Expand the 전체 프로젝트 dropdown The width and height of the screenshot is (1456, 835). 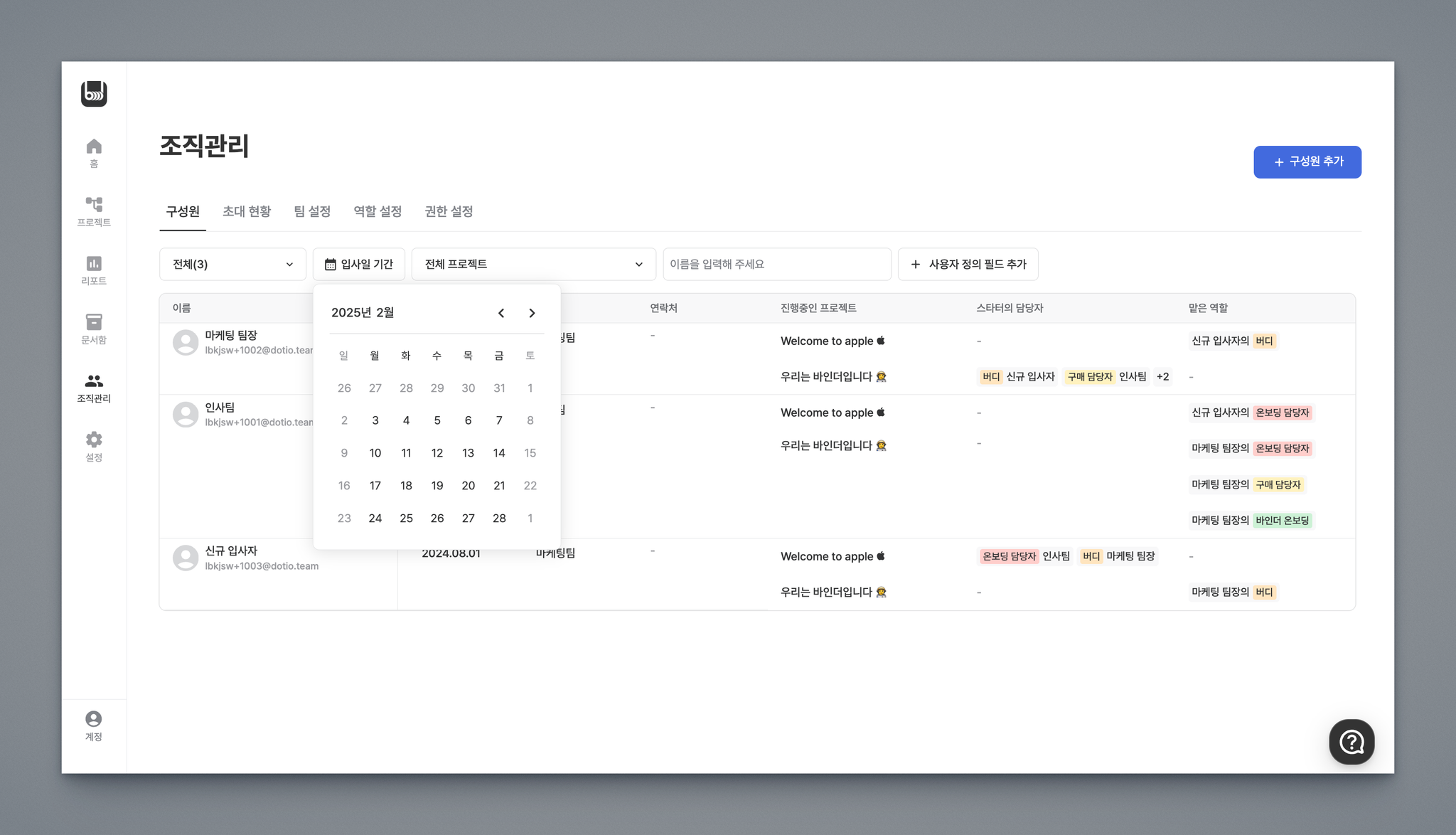coord(533,264)
